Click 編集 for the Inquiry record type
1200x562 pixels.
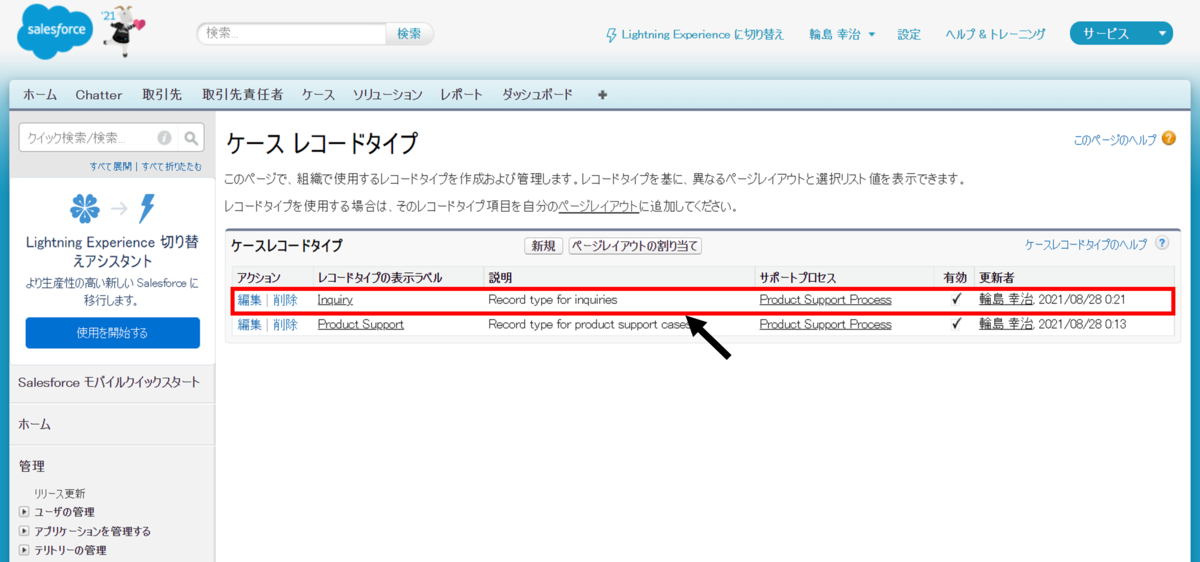[x=249, y=299]
